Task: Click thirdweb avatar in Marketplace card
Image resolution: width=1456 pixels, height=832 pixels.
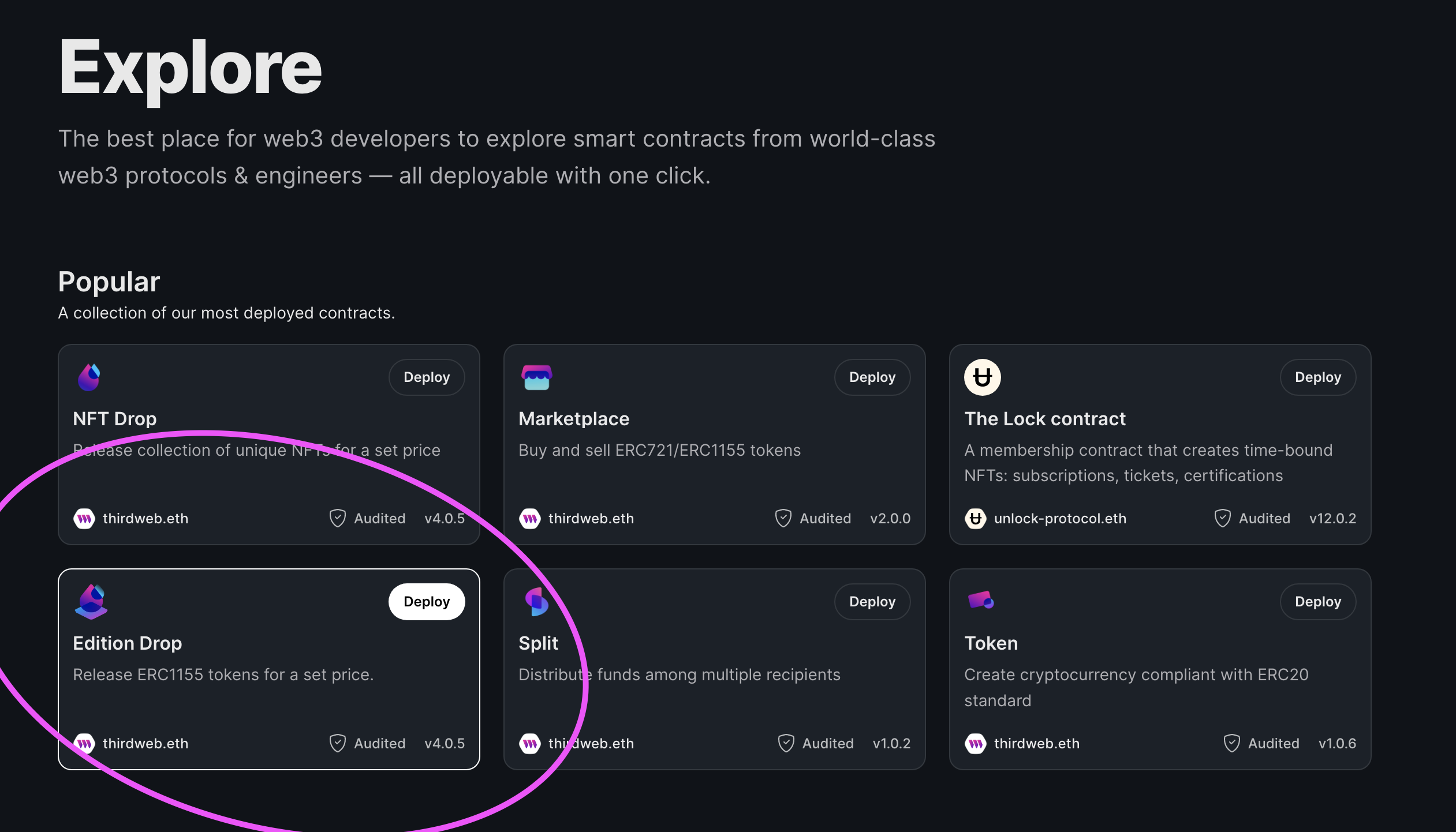Action: tap(530, 519)
